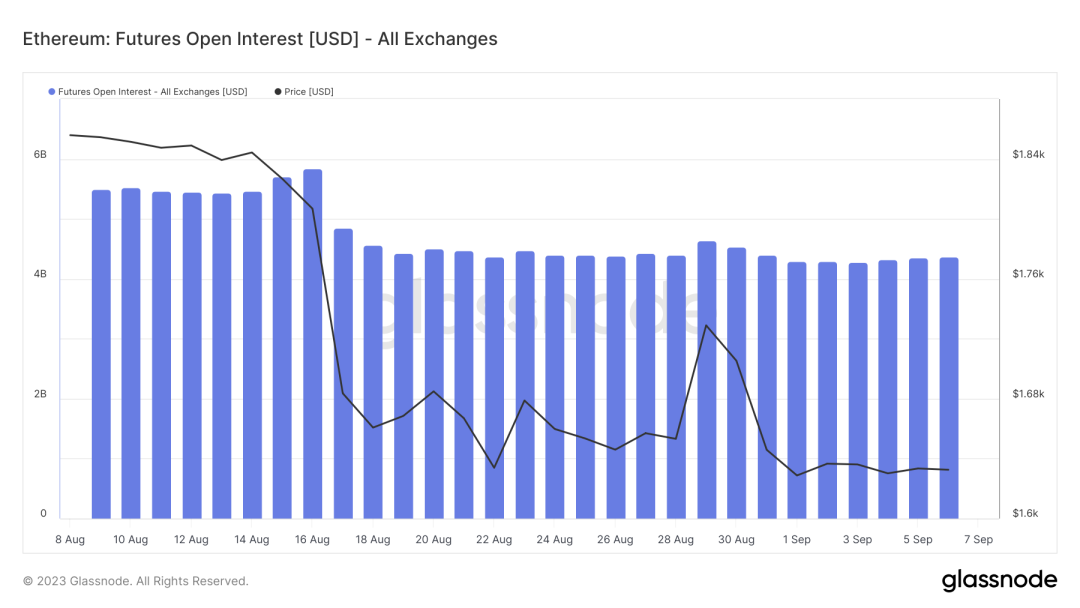Screen dimensions: 1080x608
Task: Click the Glassnode copyright notice
Action: [x=136, y=581]
